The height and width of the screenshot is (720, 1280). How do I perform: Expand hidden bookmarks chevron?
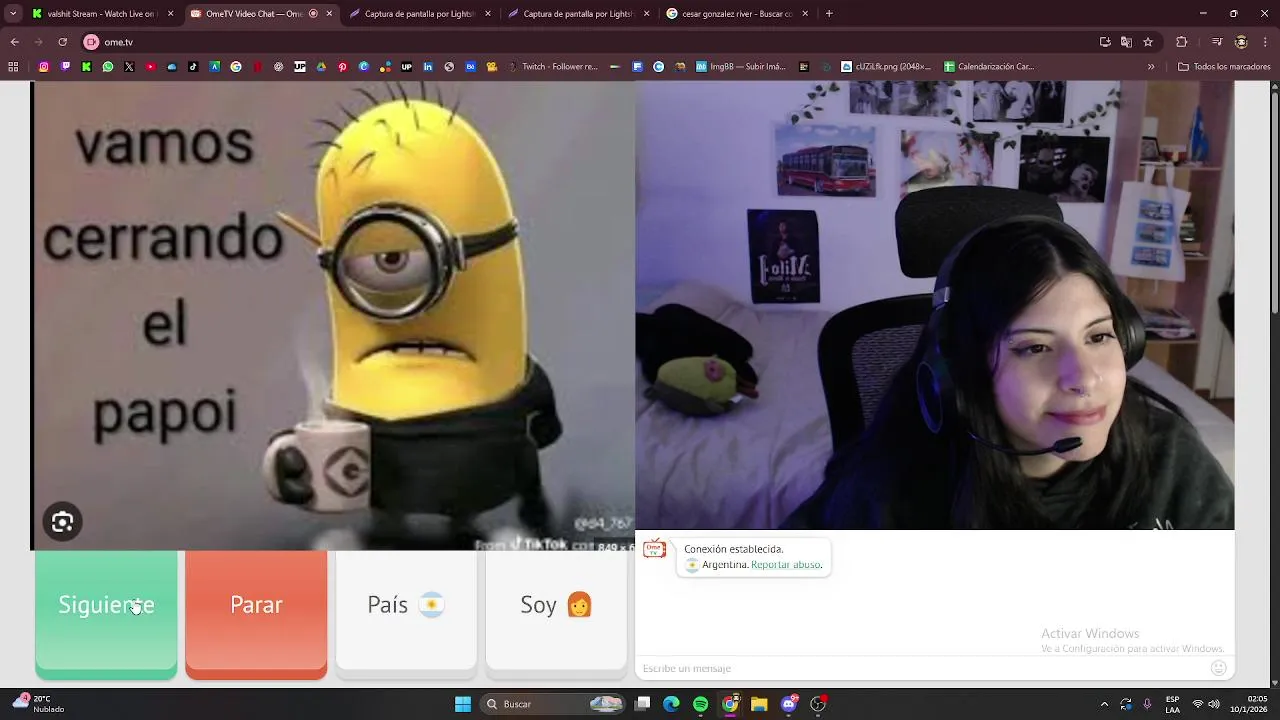pyautogui.click(x=1151, y=67)
